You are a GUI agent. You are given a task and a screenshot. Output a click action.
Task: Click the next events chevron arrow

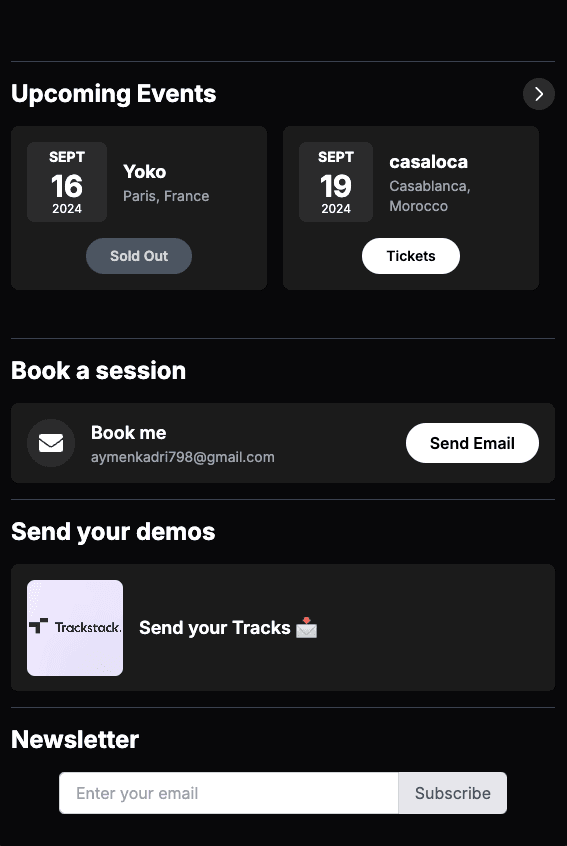click(538, 94)
